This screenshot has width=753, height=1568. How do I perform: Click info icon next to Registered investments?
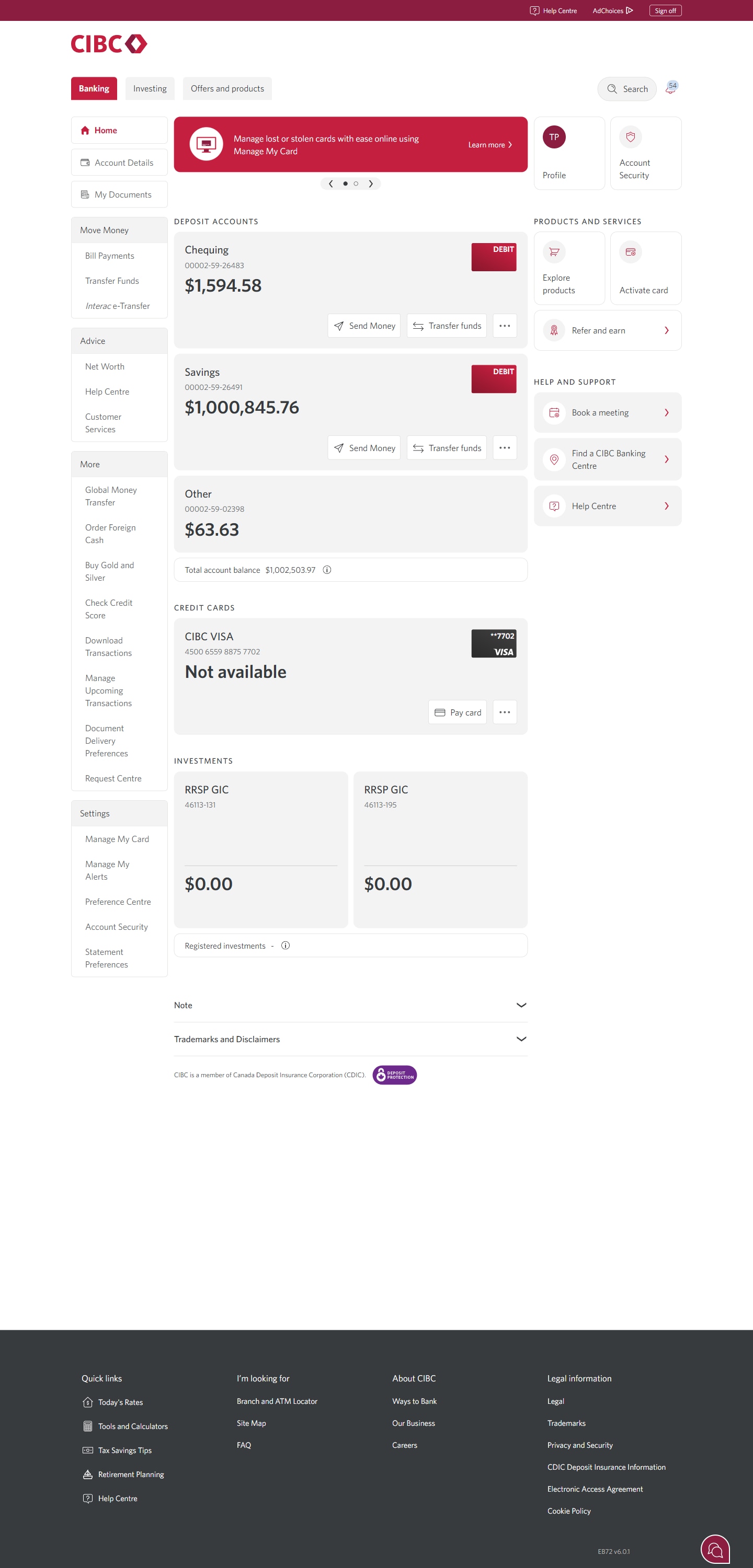tap(285, 946)
